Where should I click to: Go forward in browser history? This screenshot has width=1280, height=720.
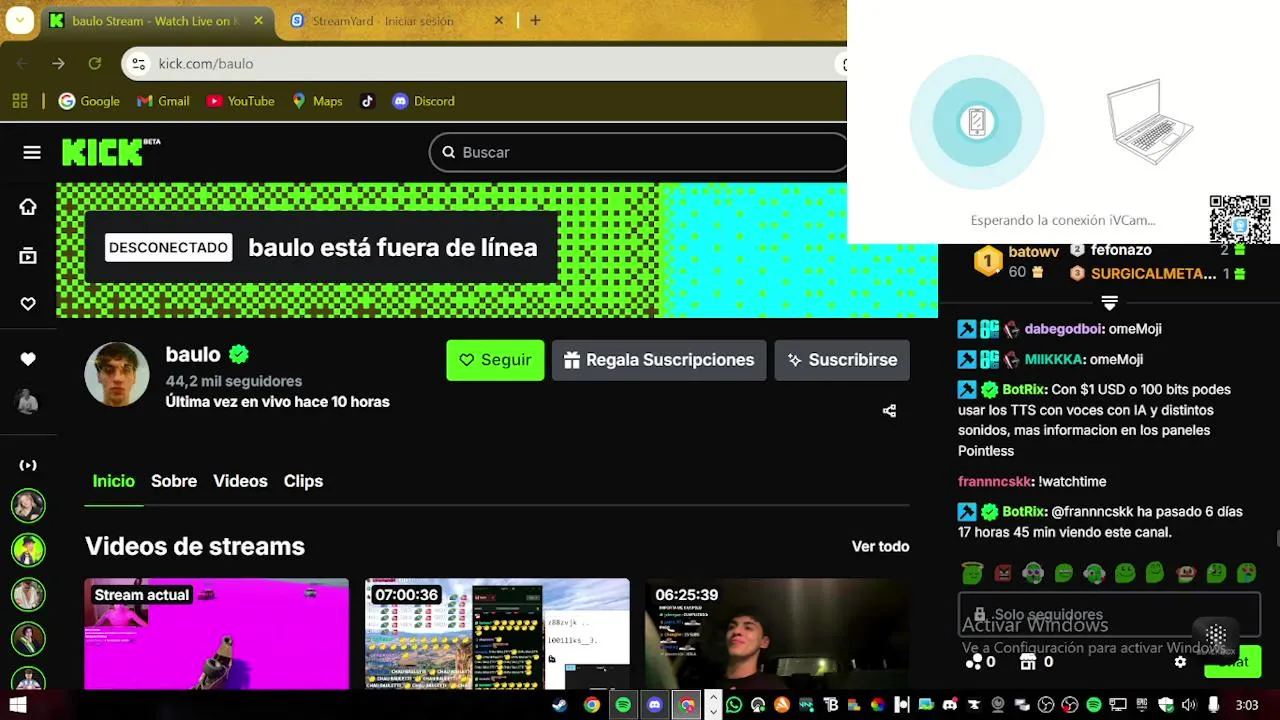(58, 63)
